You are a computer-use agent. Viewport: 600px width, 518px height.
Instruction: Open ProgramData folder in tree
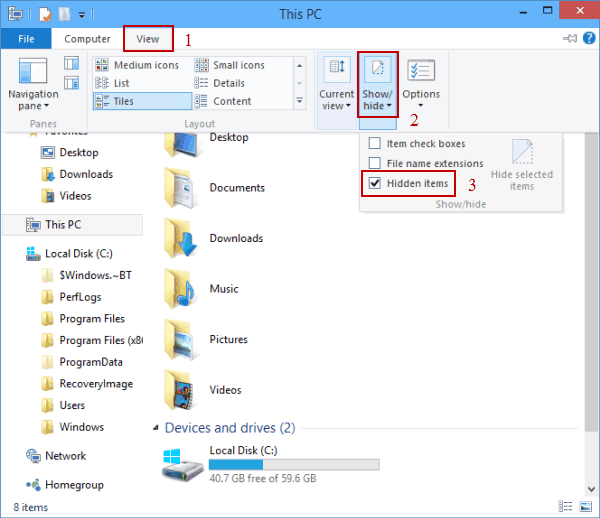point(82,362)
